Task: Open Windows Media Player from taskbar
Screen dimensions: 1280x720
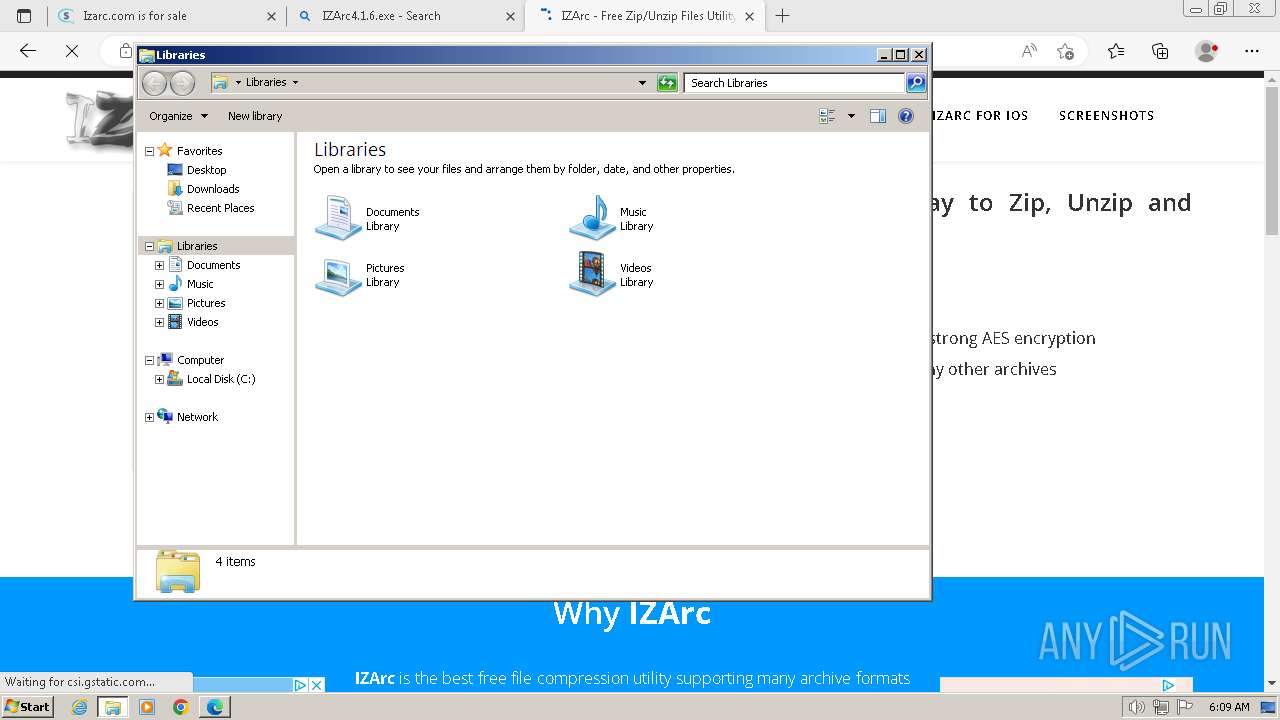Action: (147, 707)
